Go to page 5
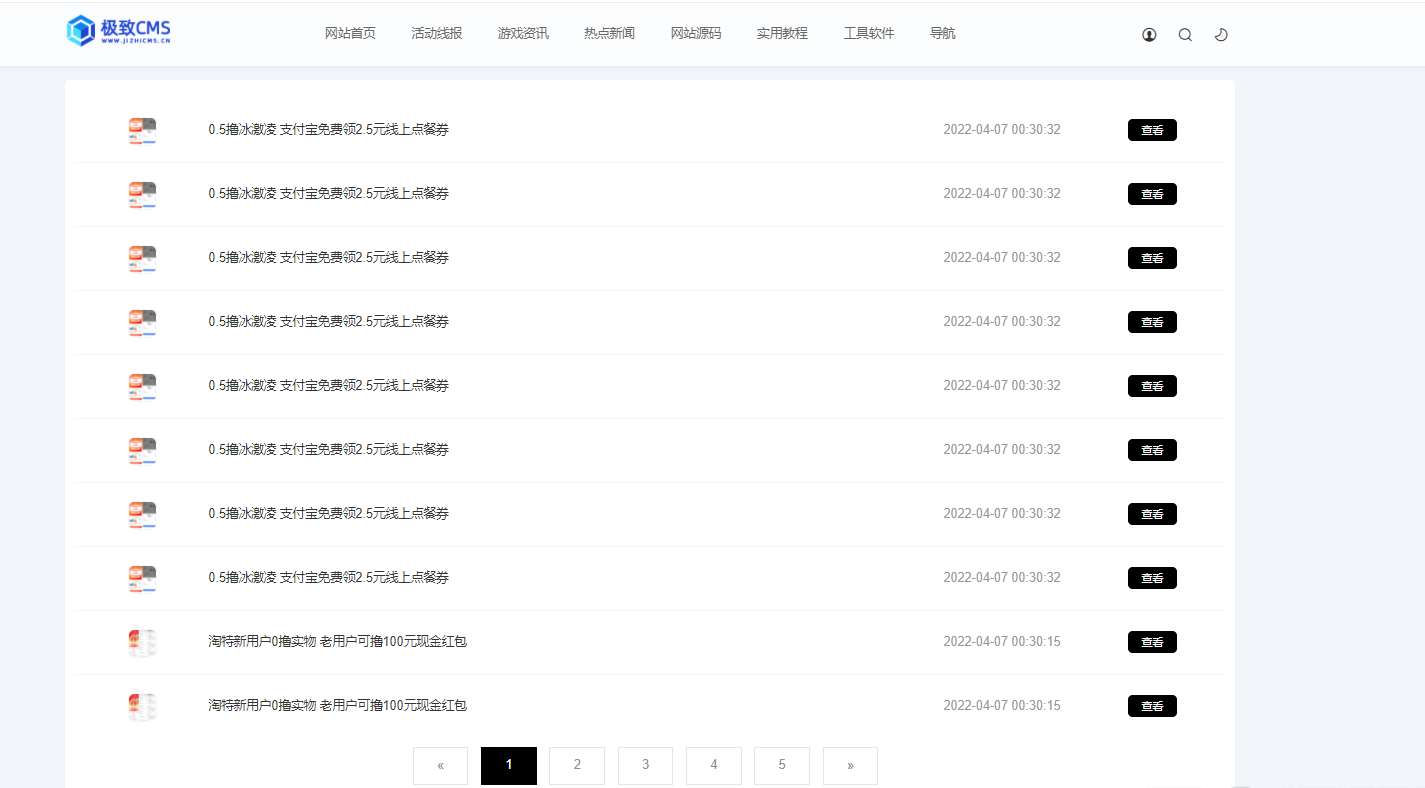Viewport: 1425px width, 788px height. tap(782, 766)
